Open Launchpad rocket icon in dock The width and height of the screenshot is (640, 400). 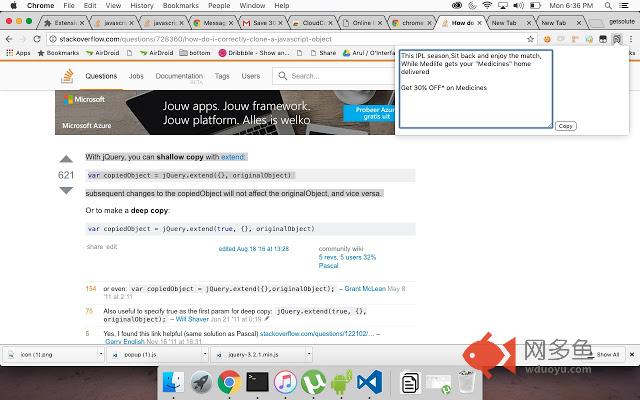[x=200, y=381]
